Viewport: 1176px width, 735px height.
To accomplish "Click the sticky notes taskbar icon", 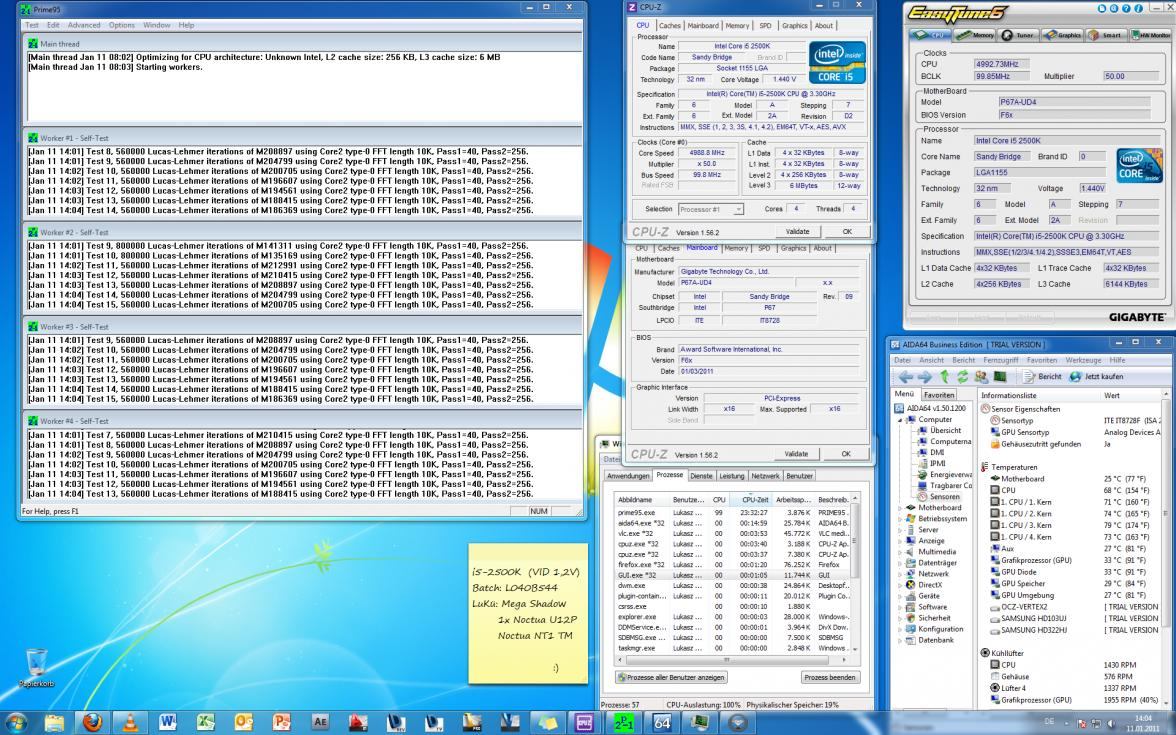I will click(x=548, y=722).
